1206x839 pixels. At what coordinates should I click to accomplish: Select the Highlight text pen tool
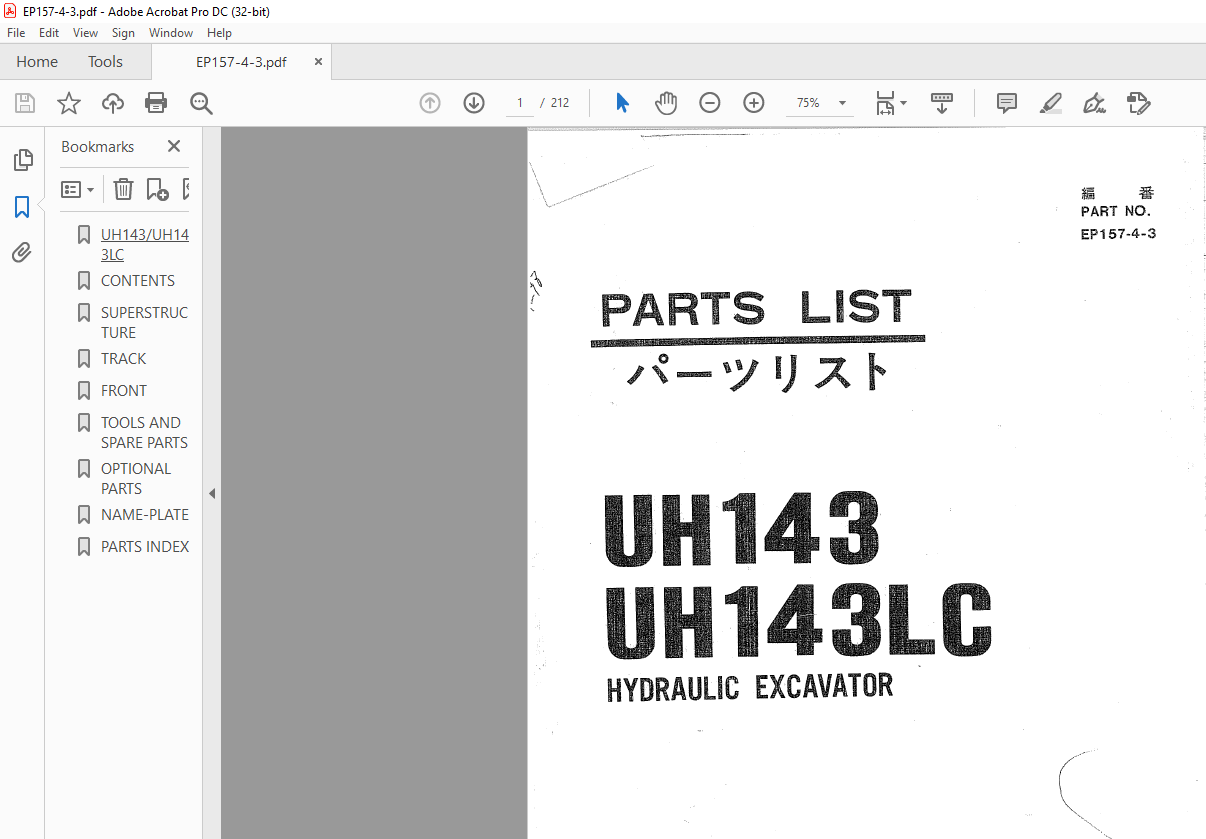(x=1050, y=103)
